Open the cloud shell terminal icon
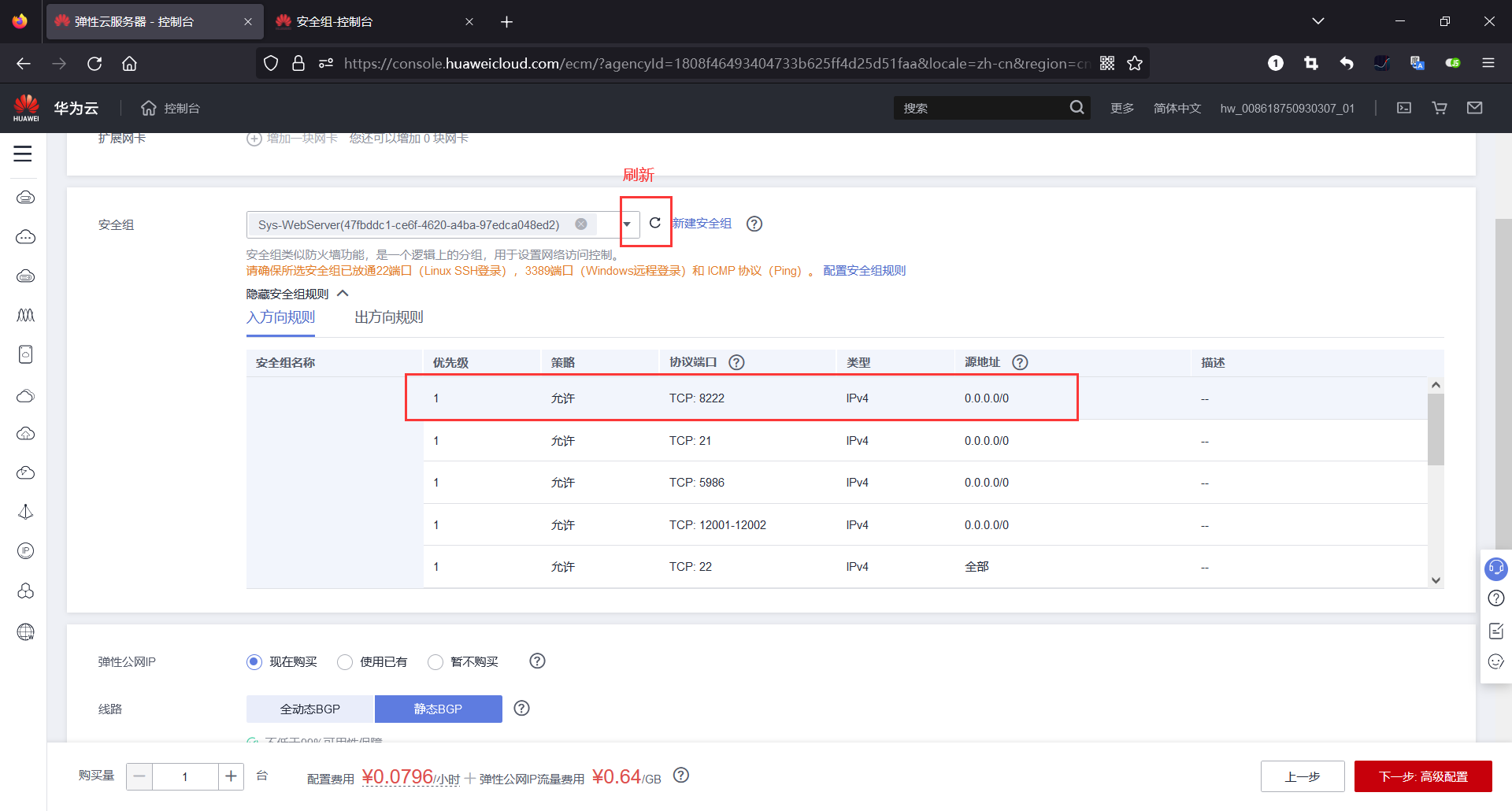Viewport: 1512px width, 811px height. click(x=1404, y=108)
